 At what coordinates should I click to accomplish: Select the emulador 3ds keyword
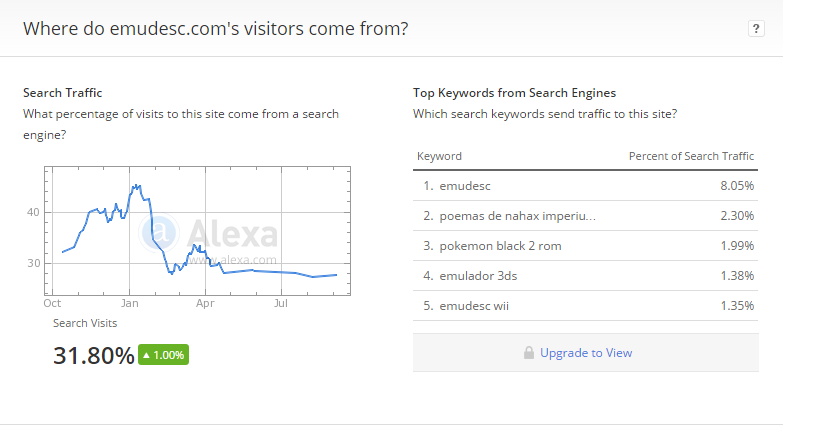(x=478, y=276)
